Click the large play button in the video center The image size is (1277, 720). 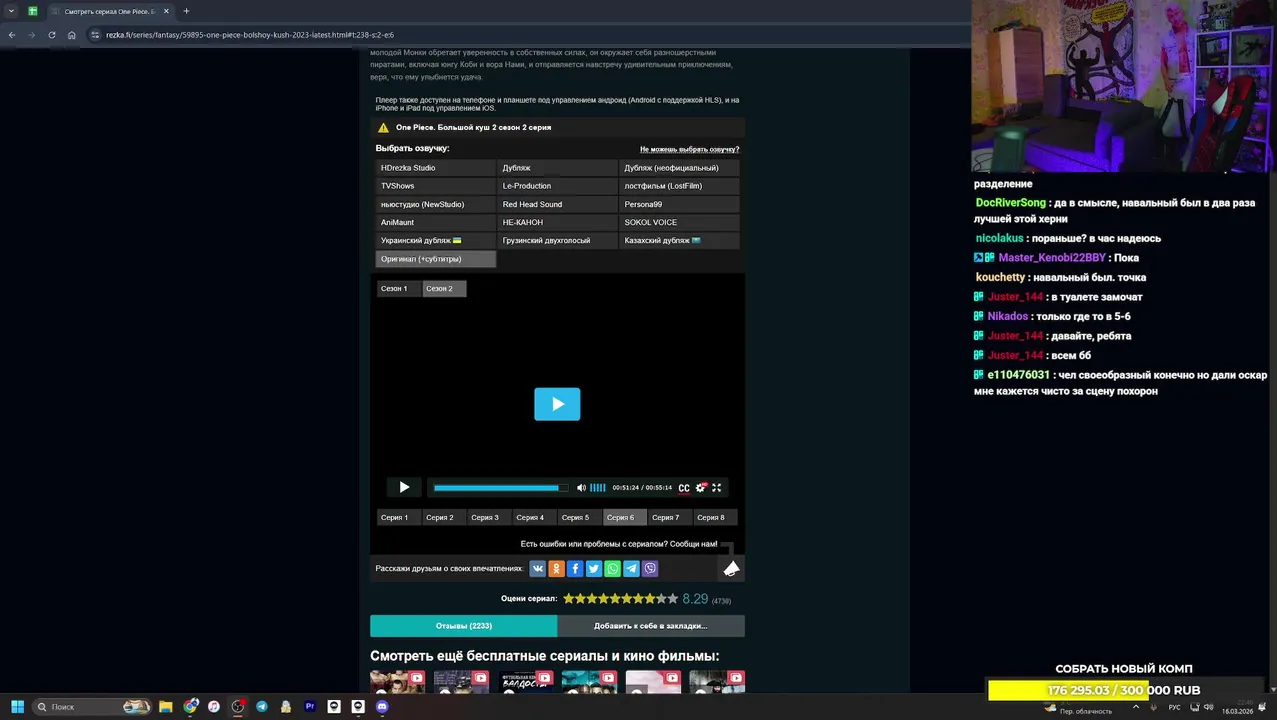click(x=557, y=404)
